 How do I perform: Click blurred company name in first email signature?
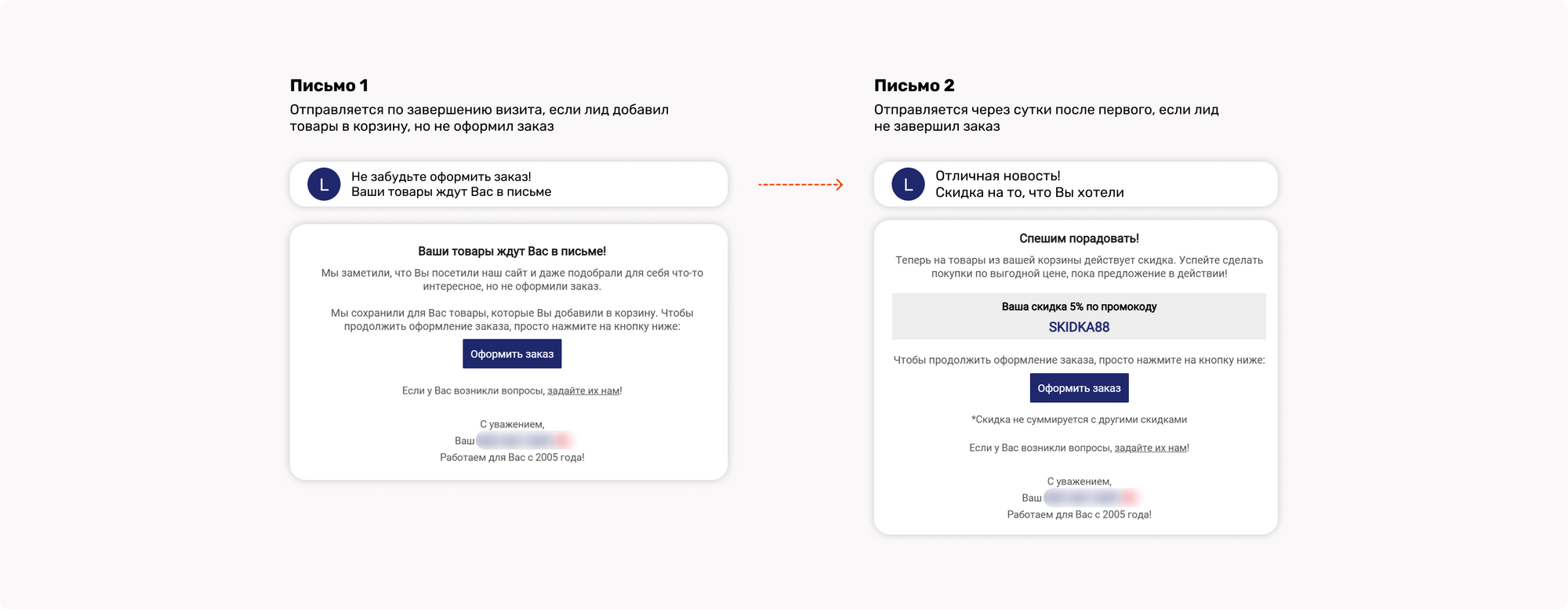(524, 441)
